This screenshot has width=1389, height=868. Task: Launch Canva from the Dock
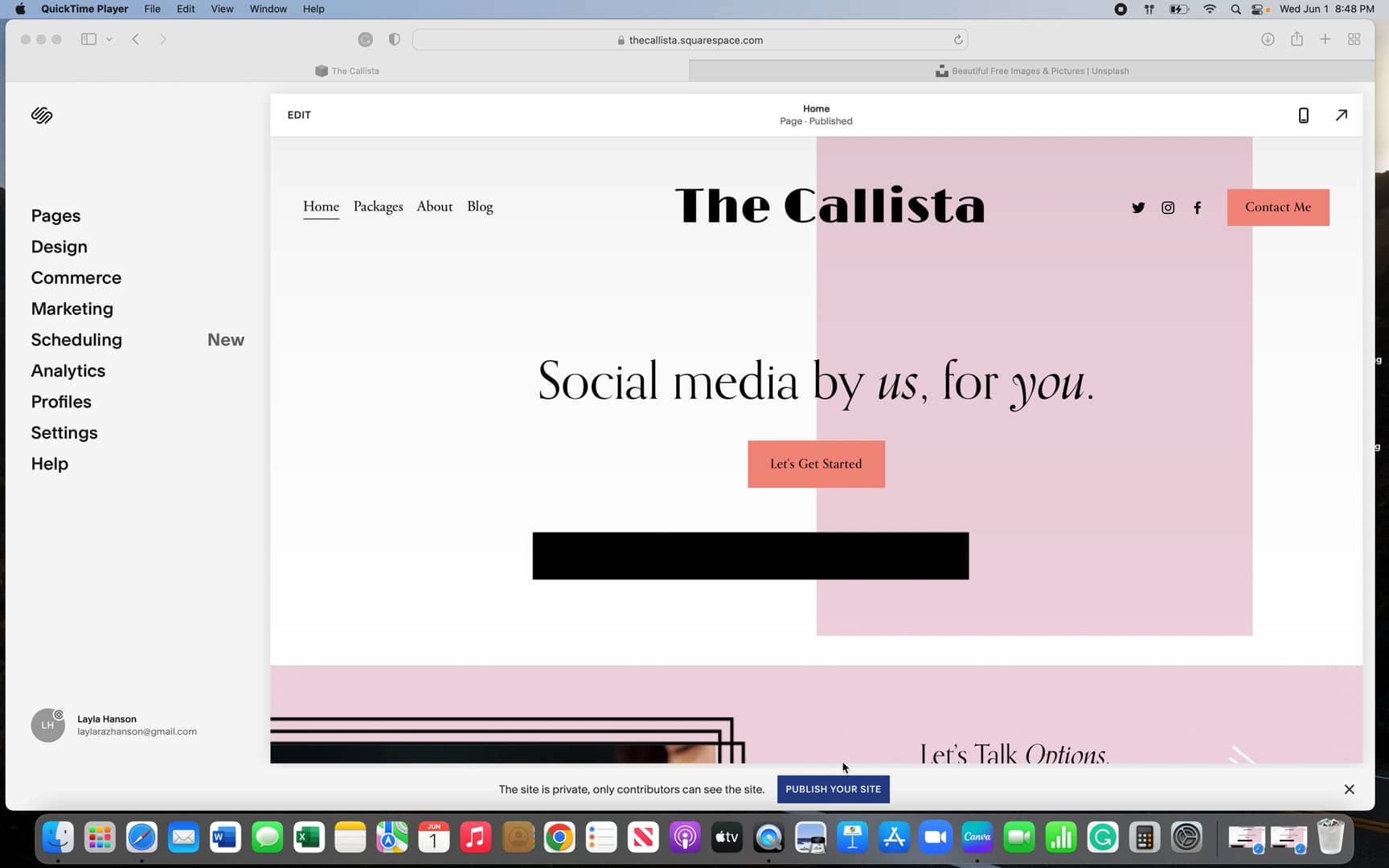pos(977,837)
